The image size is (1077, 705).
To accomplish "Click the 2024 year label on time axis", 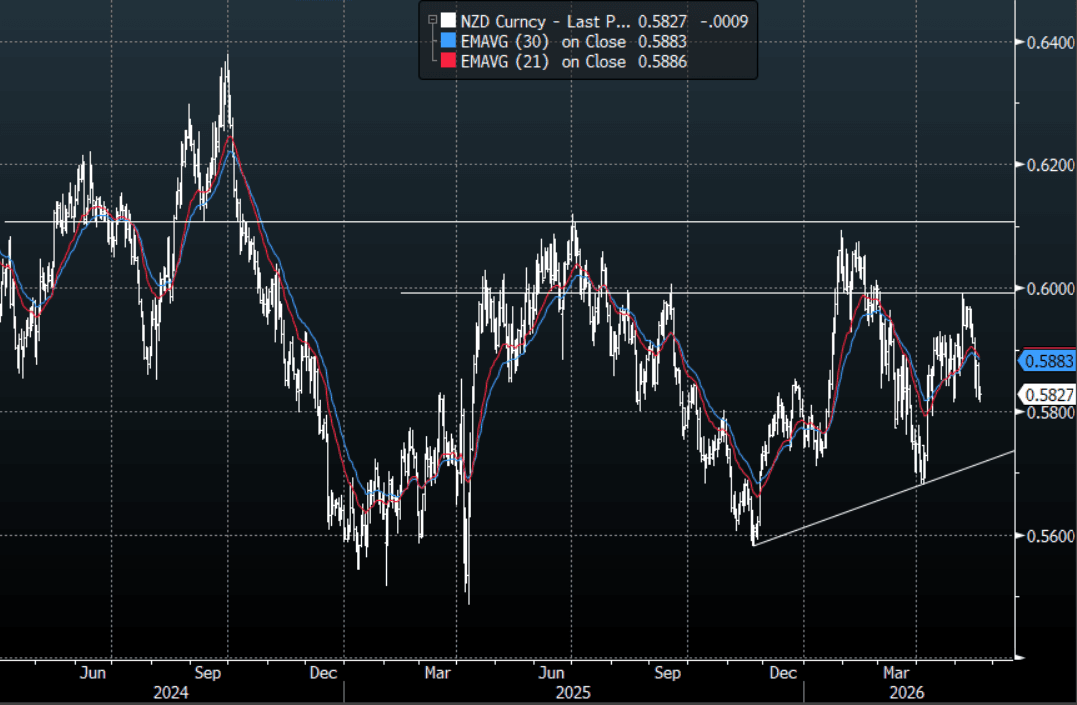I will coord(170,692).
